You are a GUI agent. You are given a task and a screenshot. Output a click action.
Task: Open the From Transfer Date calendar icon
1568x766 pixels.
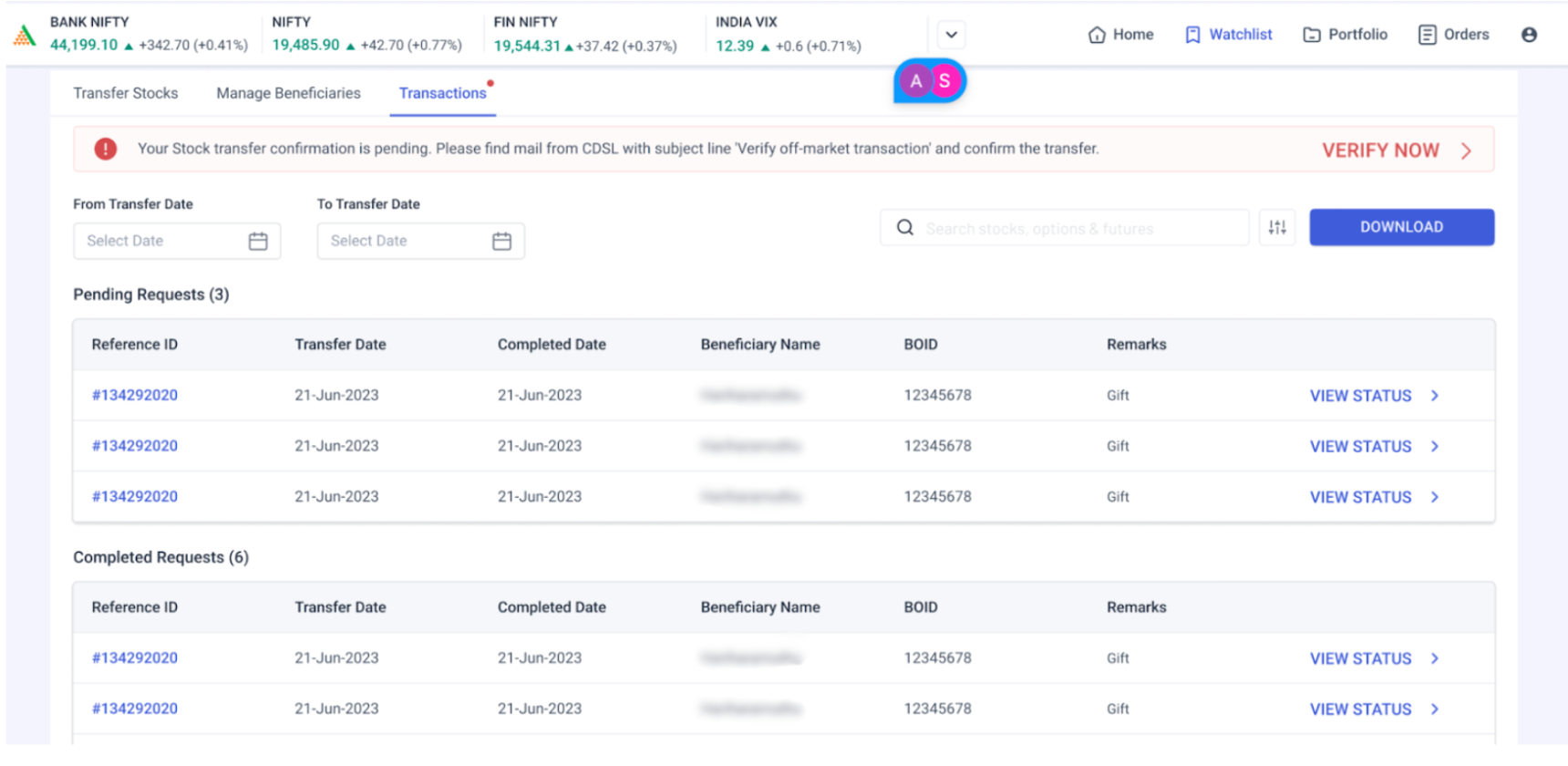(x=258, y=241)
